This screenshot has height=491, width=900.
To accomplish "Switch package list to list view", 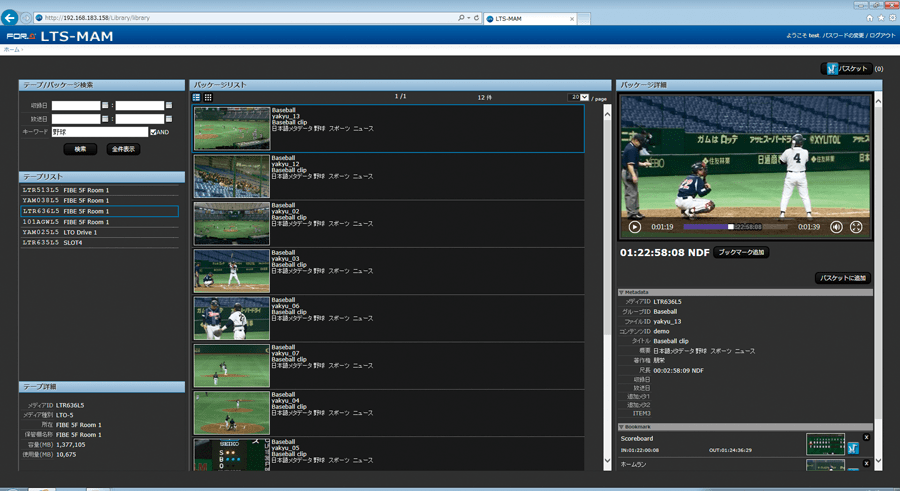I will 197,98.
